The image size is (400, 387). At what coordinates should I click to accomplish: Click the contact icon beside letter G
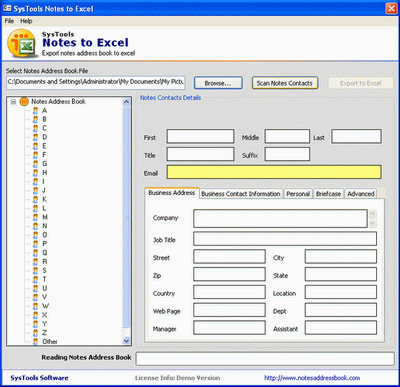coord(36,164)
